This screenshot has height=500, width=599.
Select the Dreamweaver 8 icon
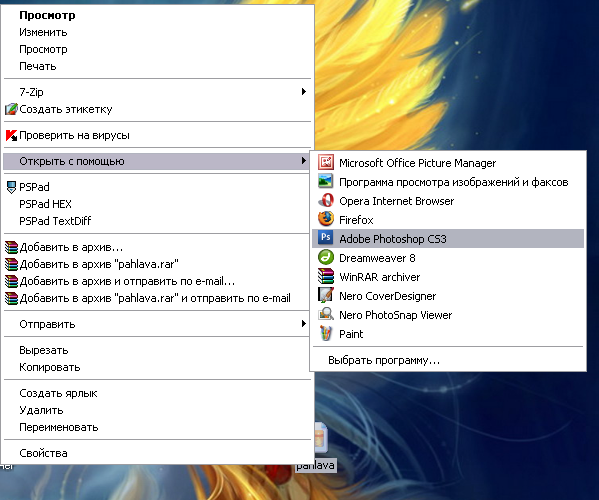(326, 257)
